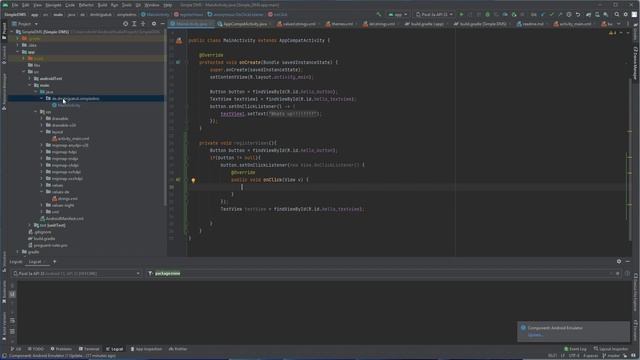Open the Pixel 3a API device dropdown in toolbar

tap(434, 14)
